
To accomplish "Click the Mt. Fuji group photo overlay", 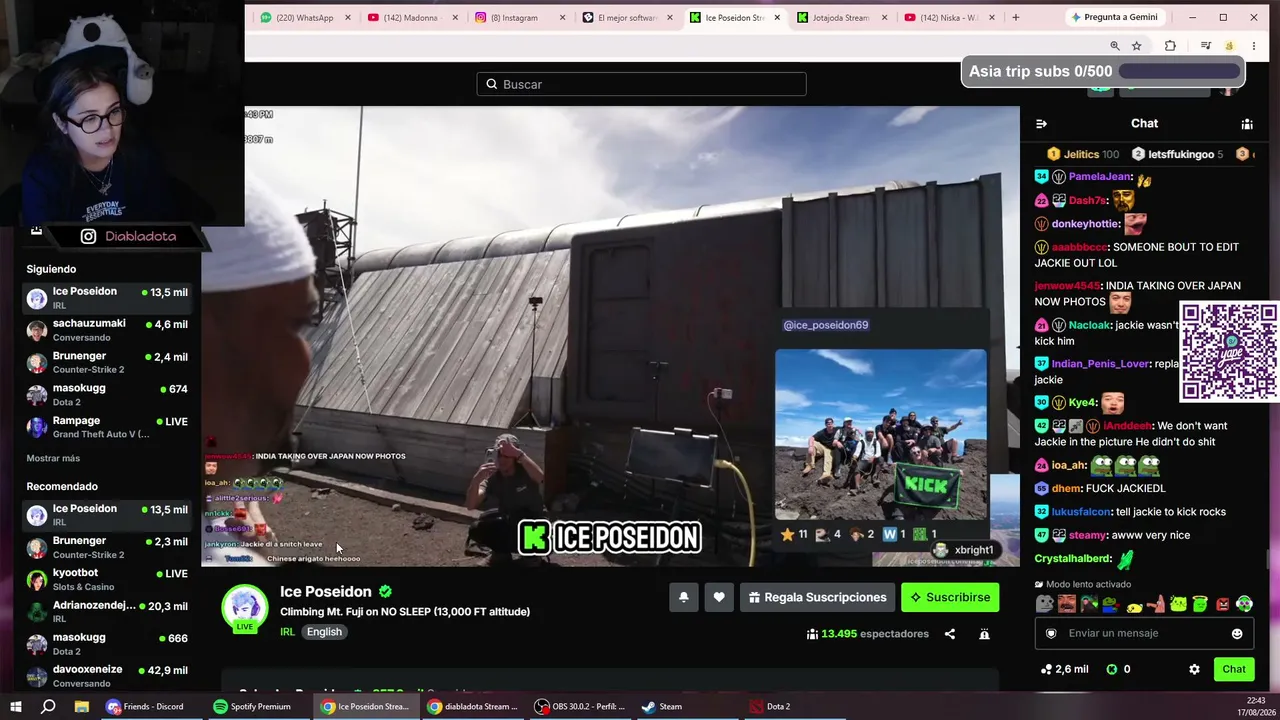I will 880,435.
